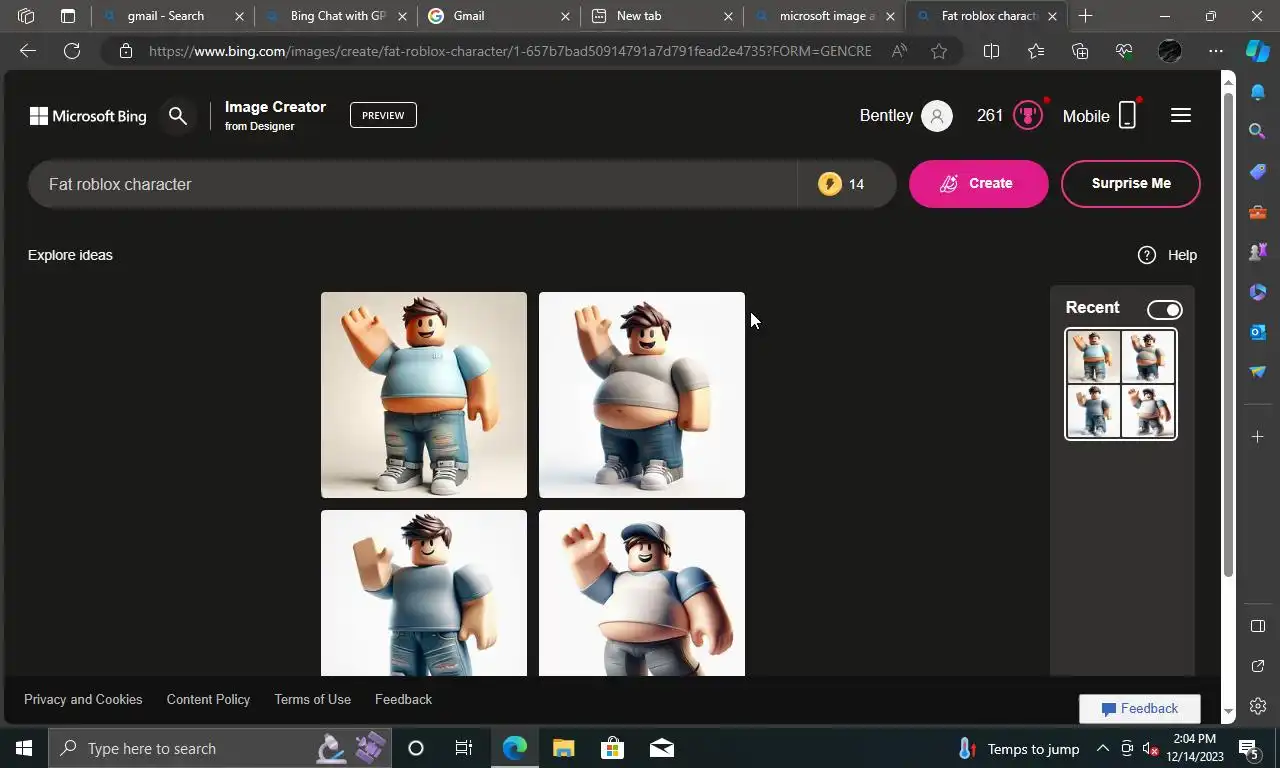Open Mobile phone icon link
Viewport: 1280px width, 768px height.
1127,116
